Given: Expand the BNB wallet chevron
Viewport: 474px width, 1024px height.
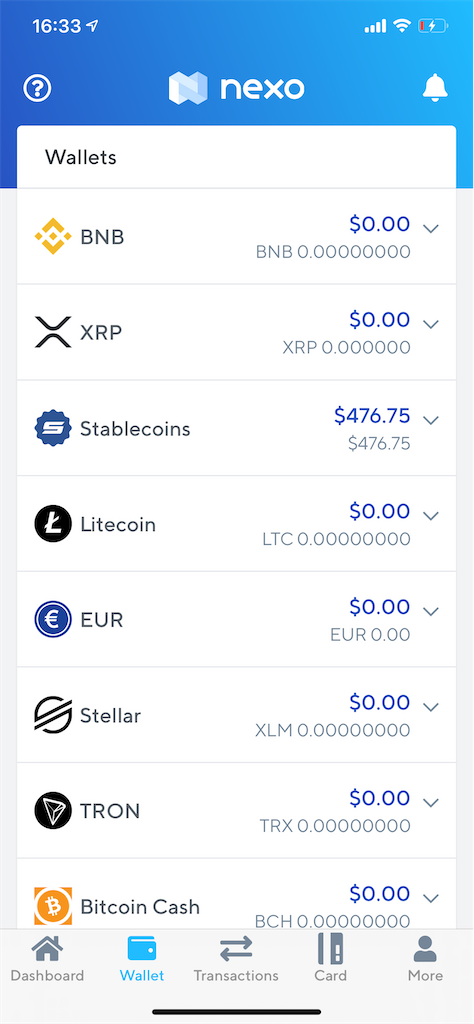Looking at the screenshot, I should (430, 229).
